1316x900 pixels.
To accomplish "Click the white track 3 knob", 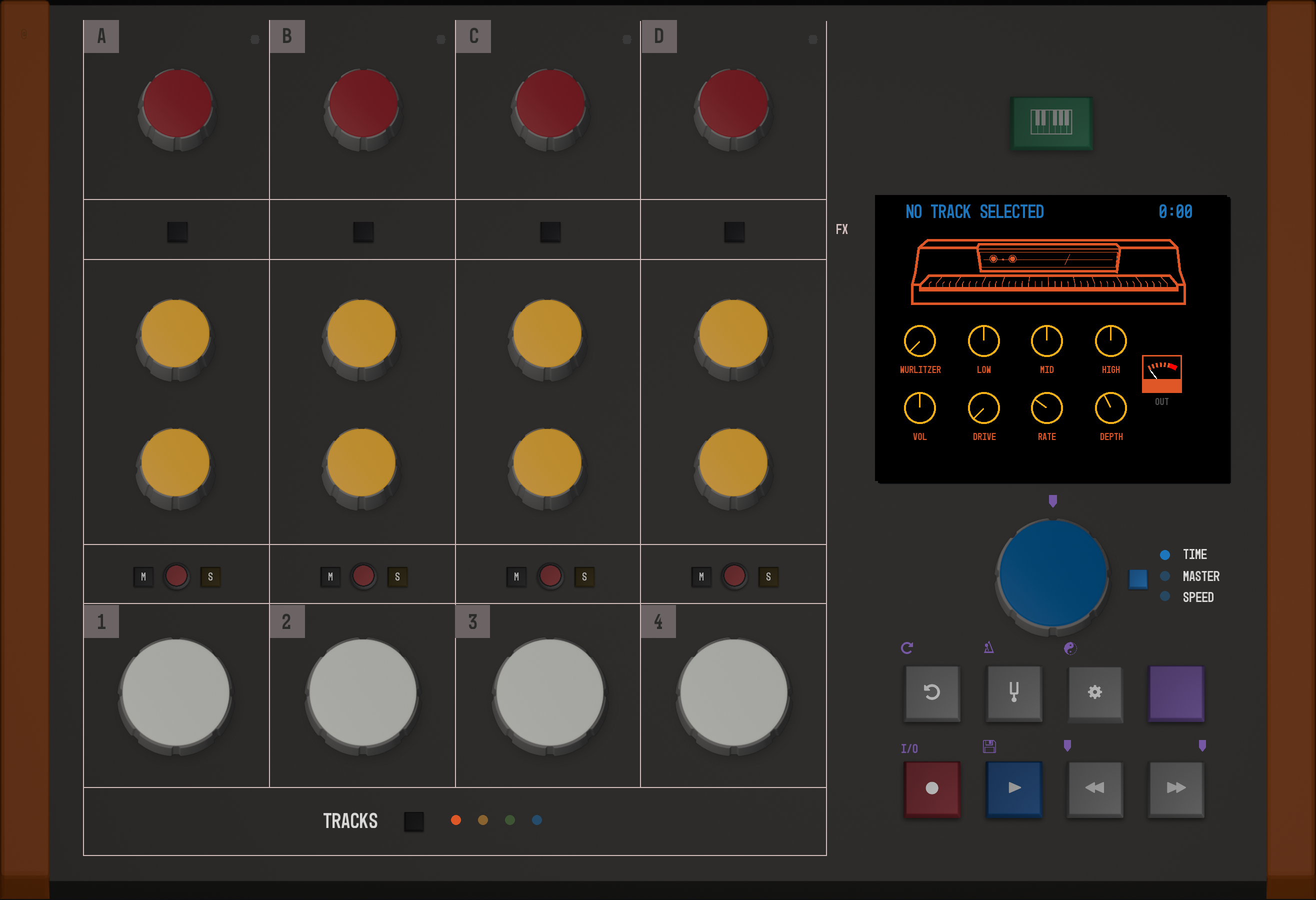I will 549,696.
